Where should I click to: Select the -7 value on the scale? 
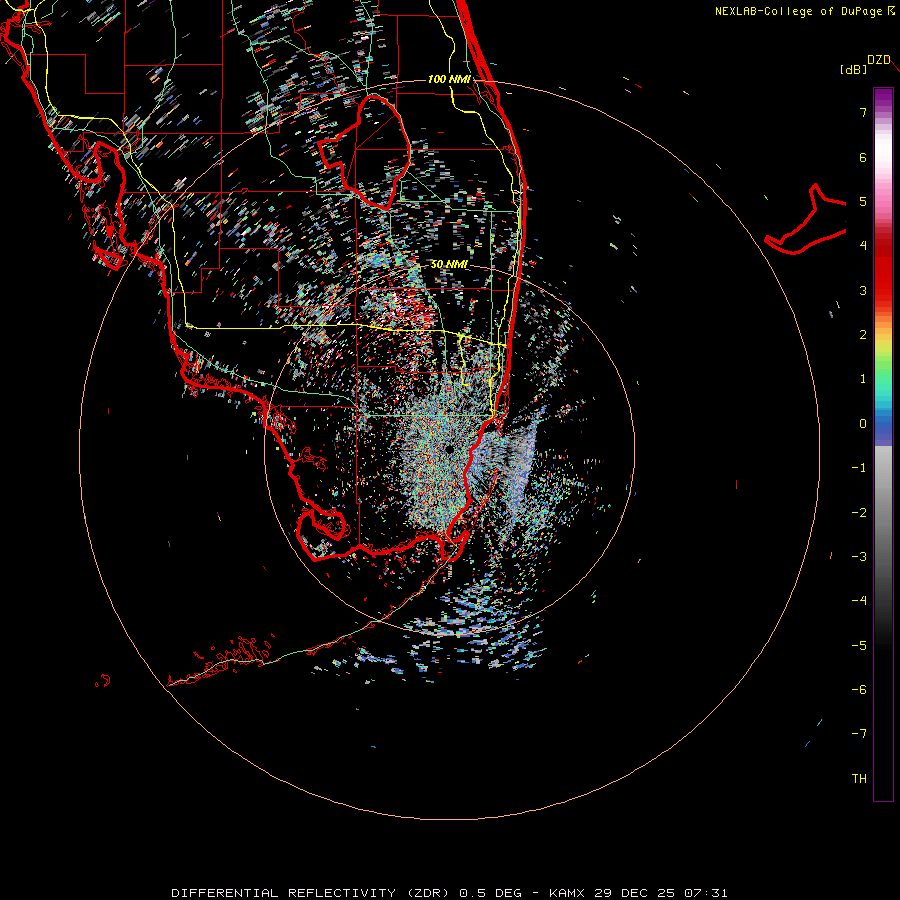[x=859, y=734]
